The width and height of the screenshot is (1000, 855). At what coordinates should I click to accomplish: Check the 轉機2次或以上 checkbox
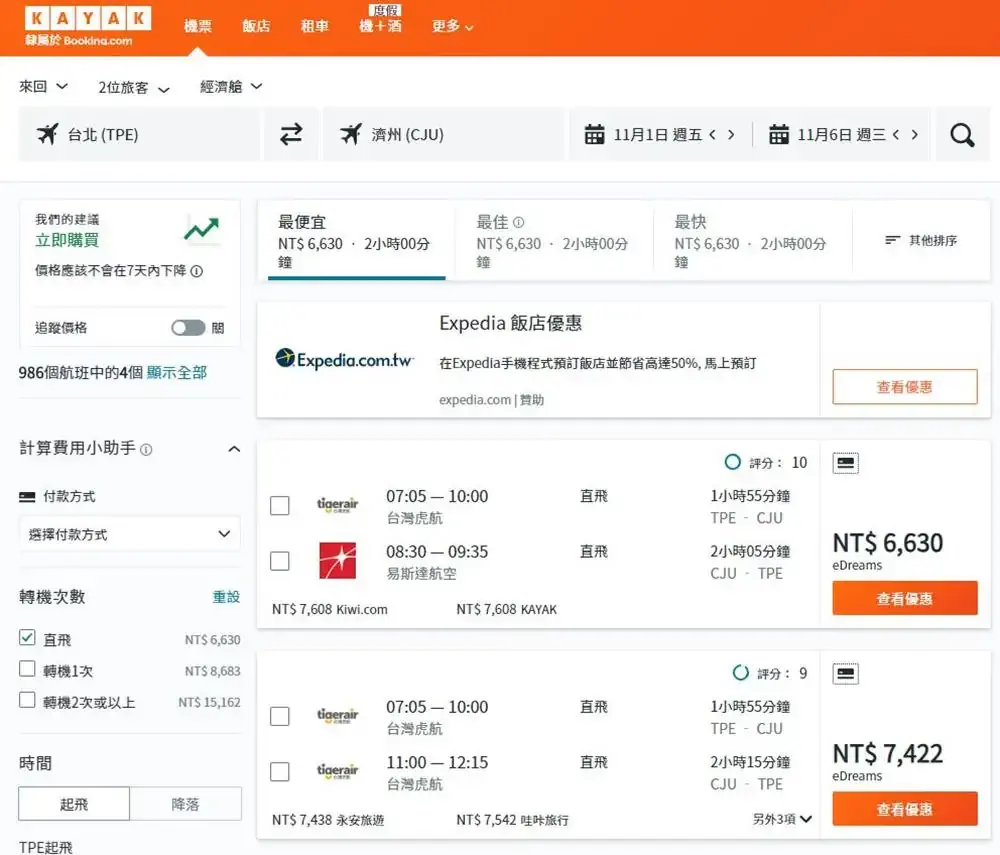[x=27, y=700]
